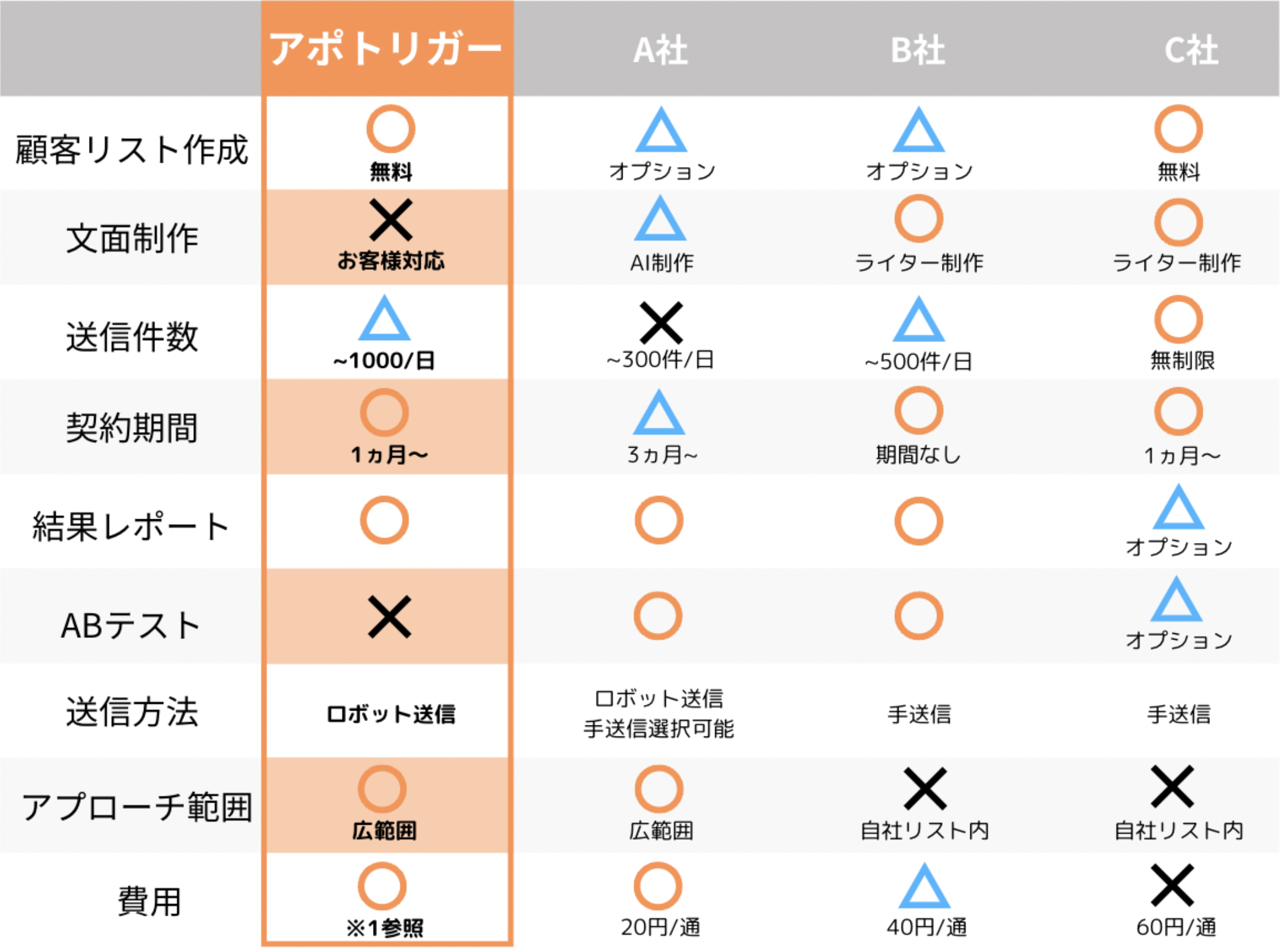Select the C社 column header
1281x952 pixels.
tap(1191, 50)
